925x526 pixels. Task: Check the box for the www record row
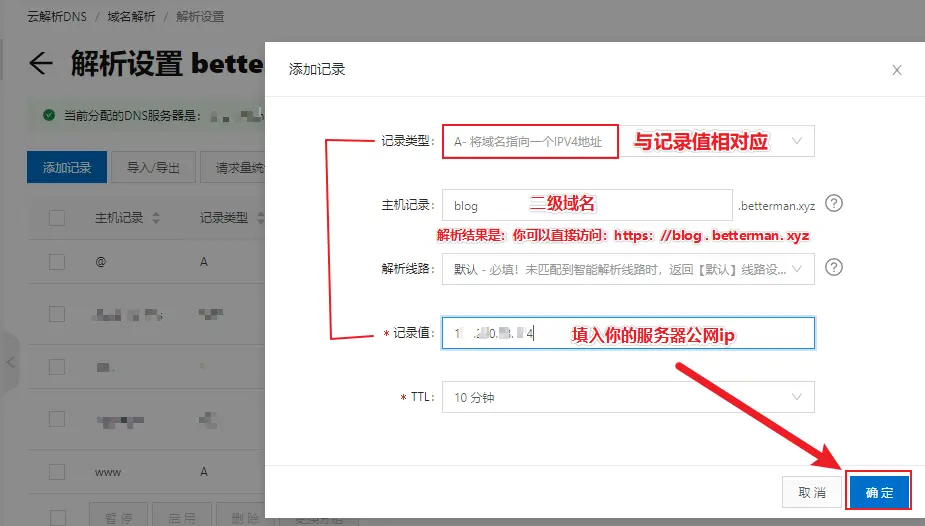click(x=57, y=472)
